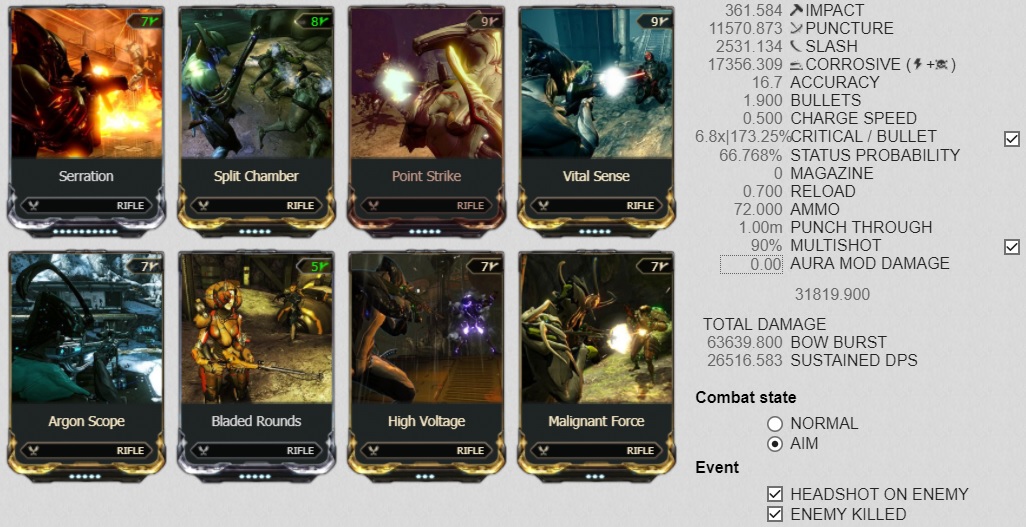Select the Malignant Force mod card
The width and height of the screenshot is (1026, 527).
pos(596,367)
